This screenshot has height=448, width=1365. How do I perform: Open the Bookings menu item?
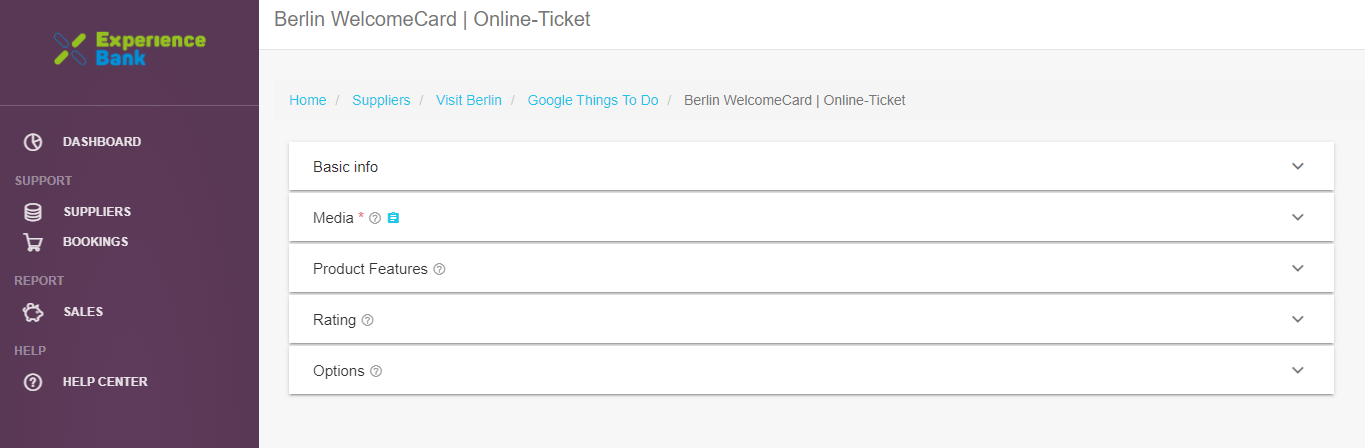tap(95, 242)
